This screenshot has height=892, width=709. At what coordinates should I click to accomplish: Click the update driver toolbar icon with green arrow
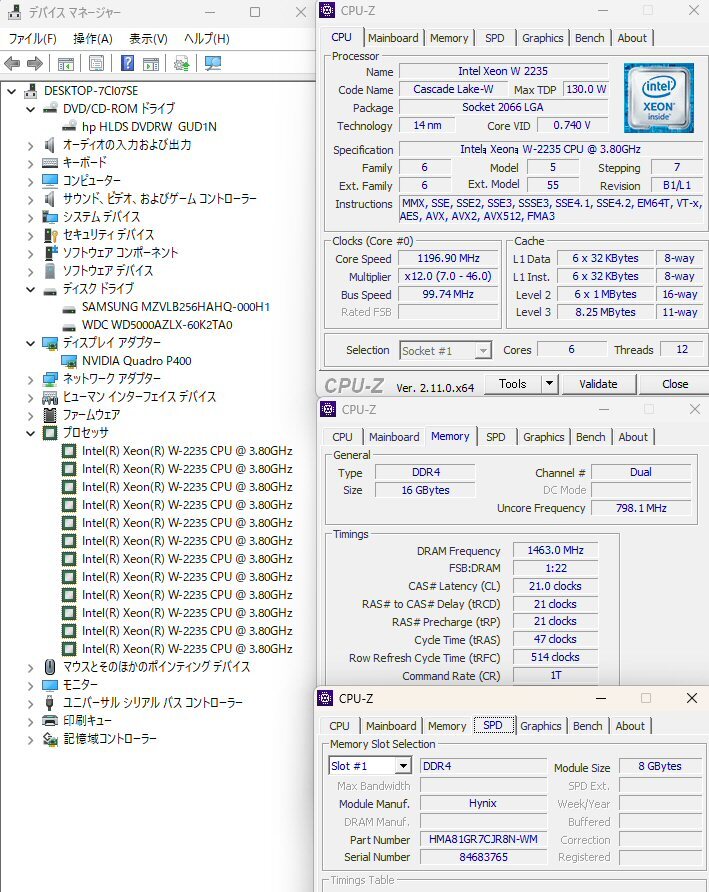tap(182, 63)
